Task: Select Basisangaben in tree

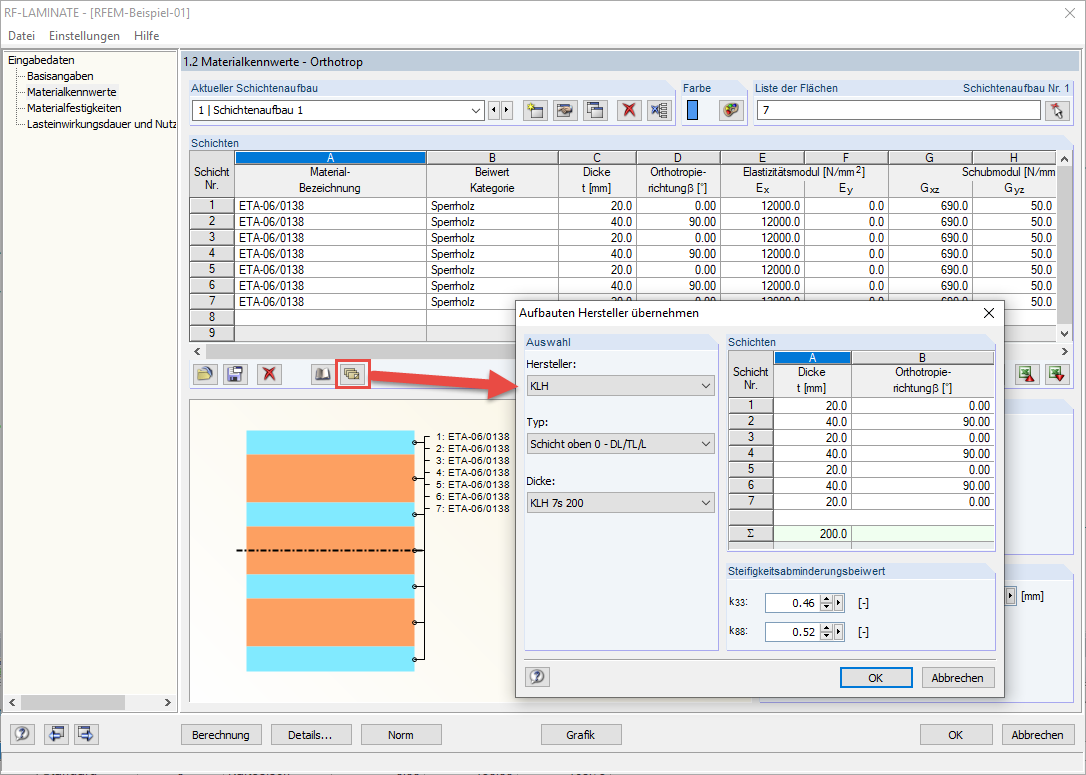Action: pos(60,76)
